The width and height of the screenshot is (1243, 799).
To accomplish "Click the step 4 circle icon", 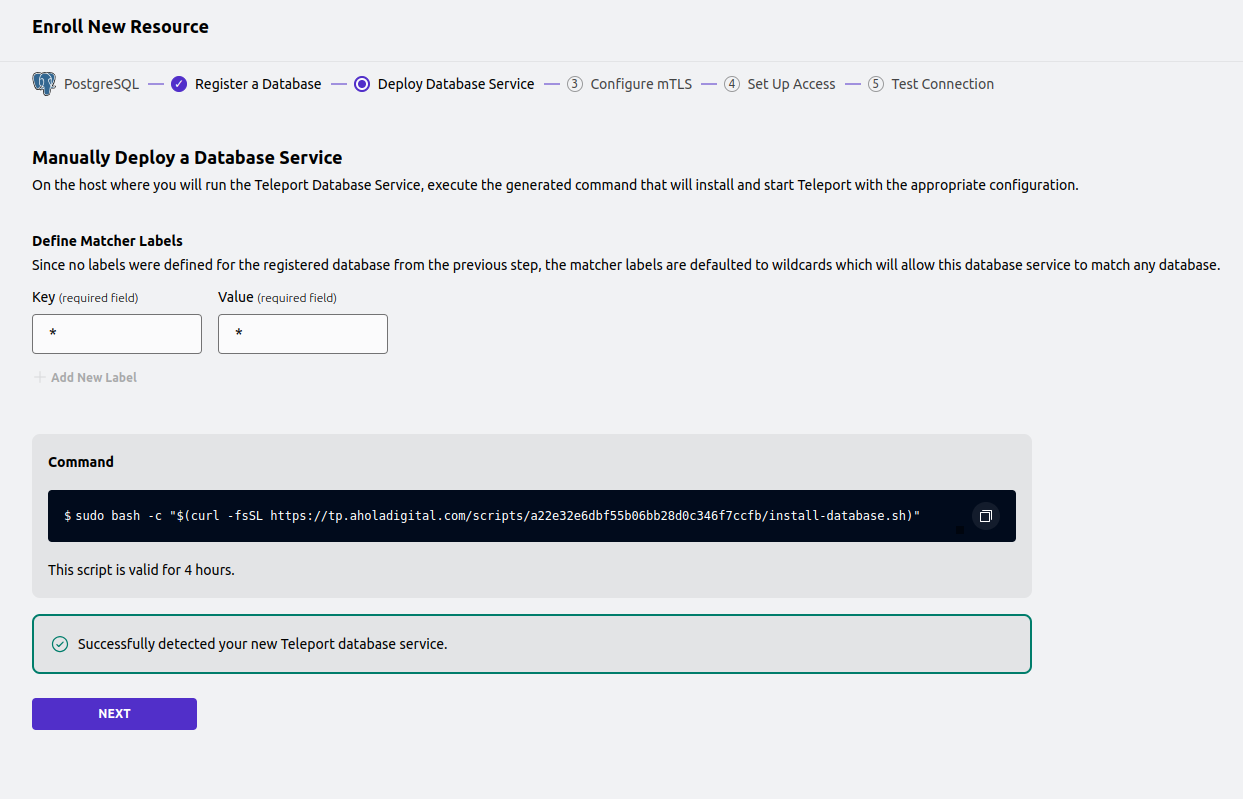I will 732,84.
